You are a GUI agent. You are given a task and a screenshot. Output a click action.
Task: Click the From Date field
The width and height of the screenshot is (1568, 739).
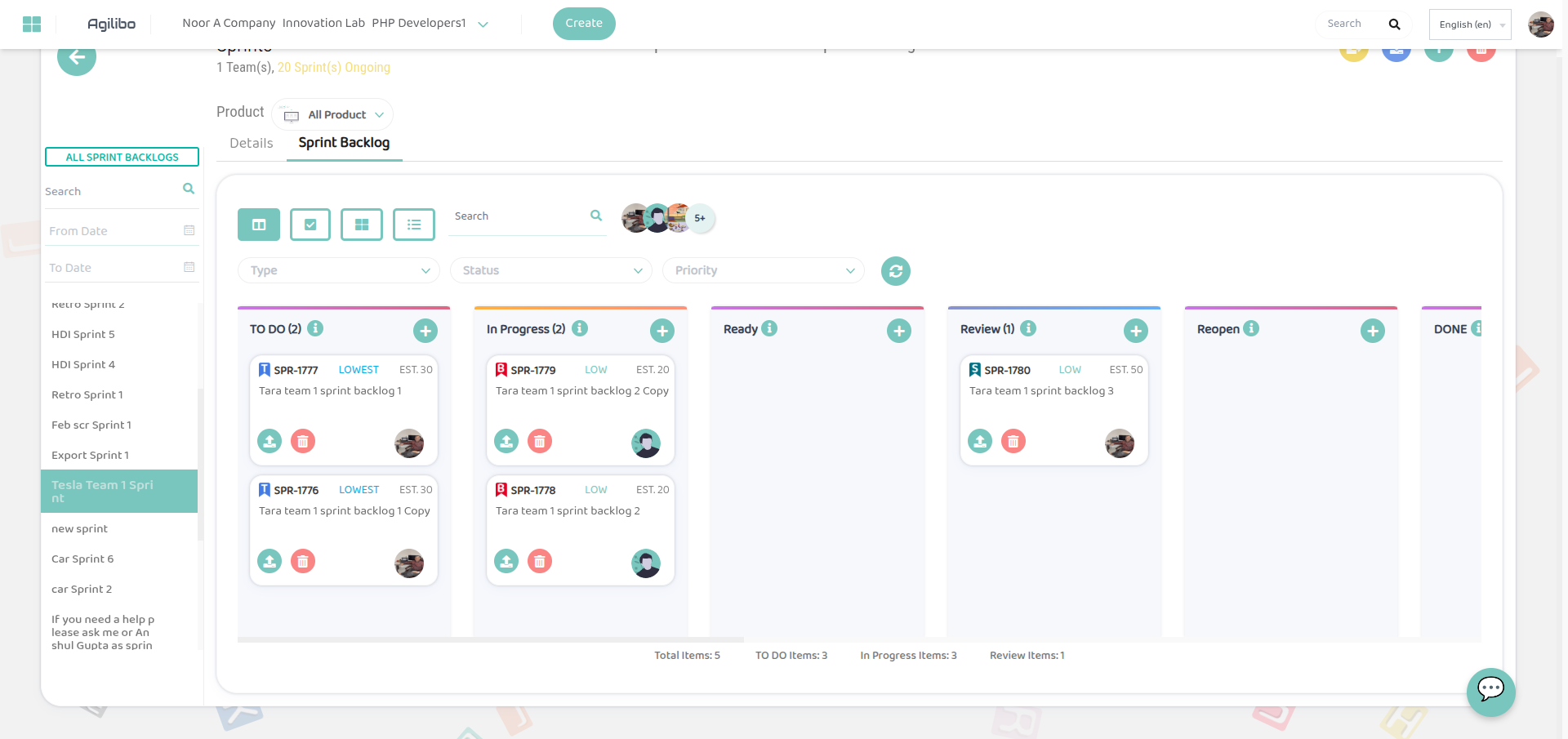[114, 231]
